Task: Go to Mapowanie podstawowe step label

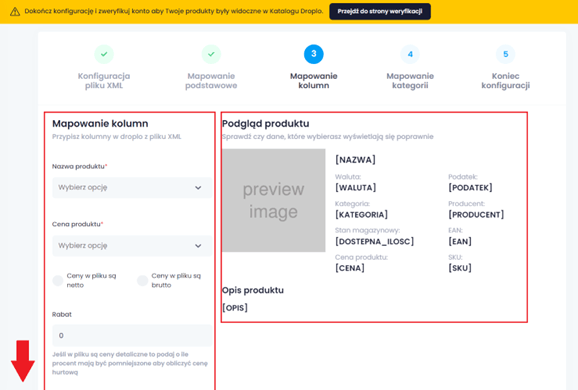Action: pyautogui.click(x=211, y=81)
